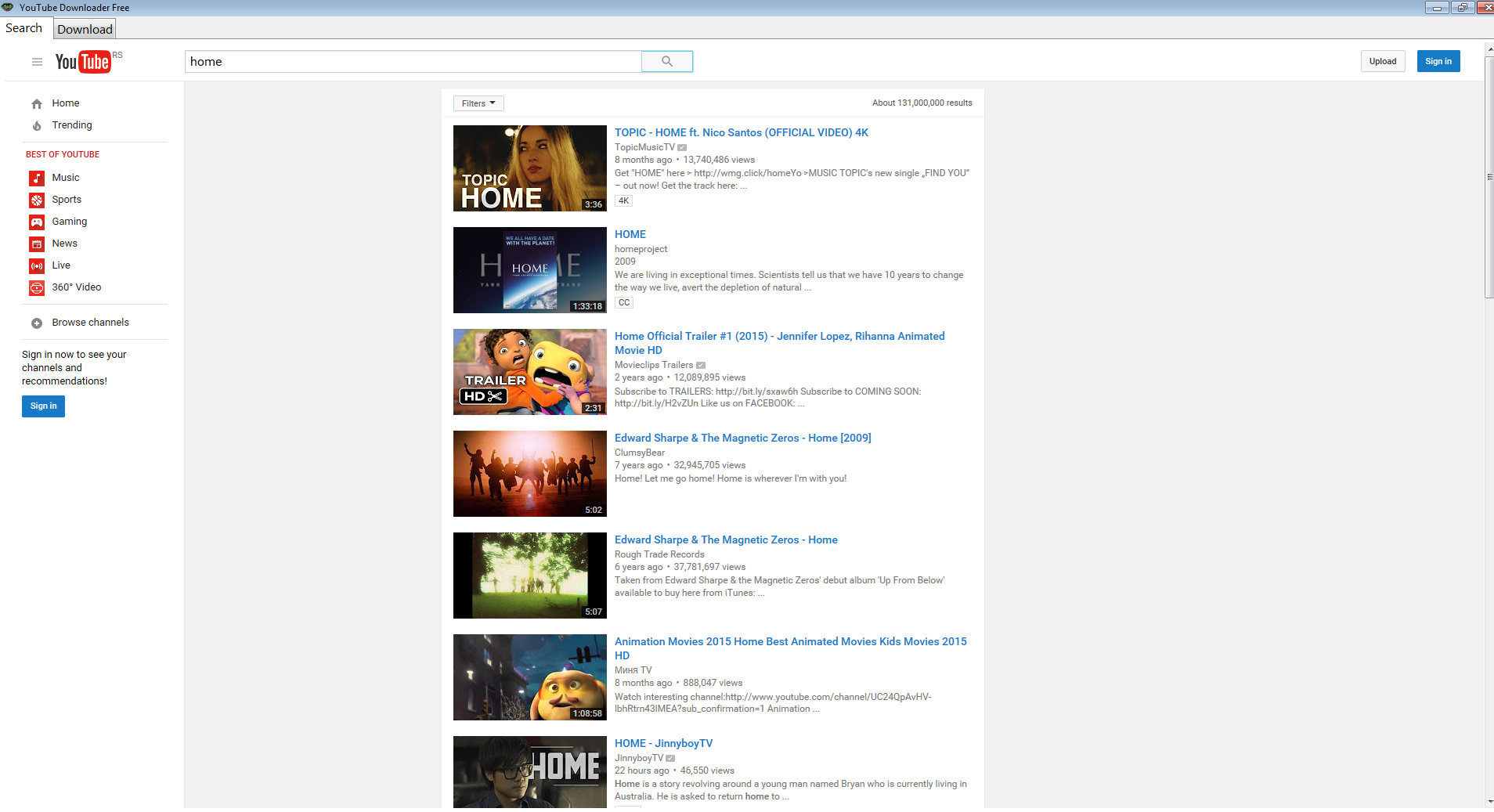Switch to the Search tab
The height and width of the screenshot is (812, 1494).
point(24,28)
